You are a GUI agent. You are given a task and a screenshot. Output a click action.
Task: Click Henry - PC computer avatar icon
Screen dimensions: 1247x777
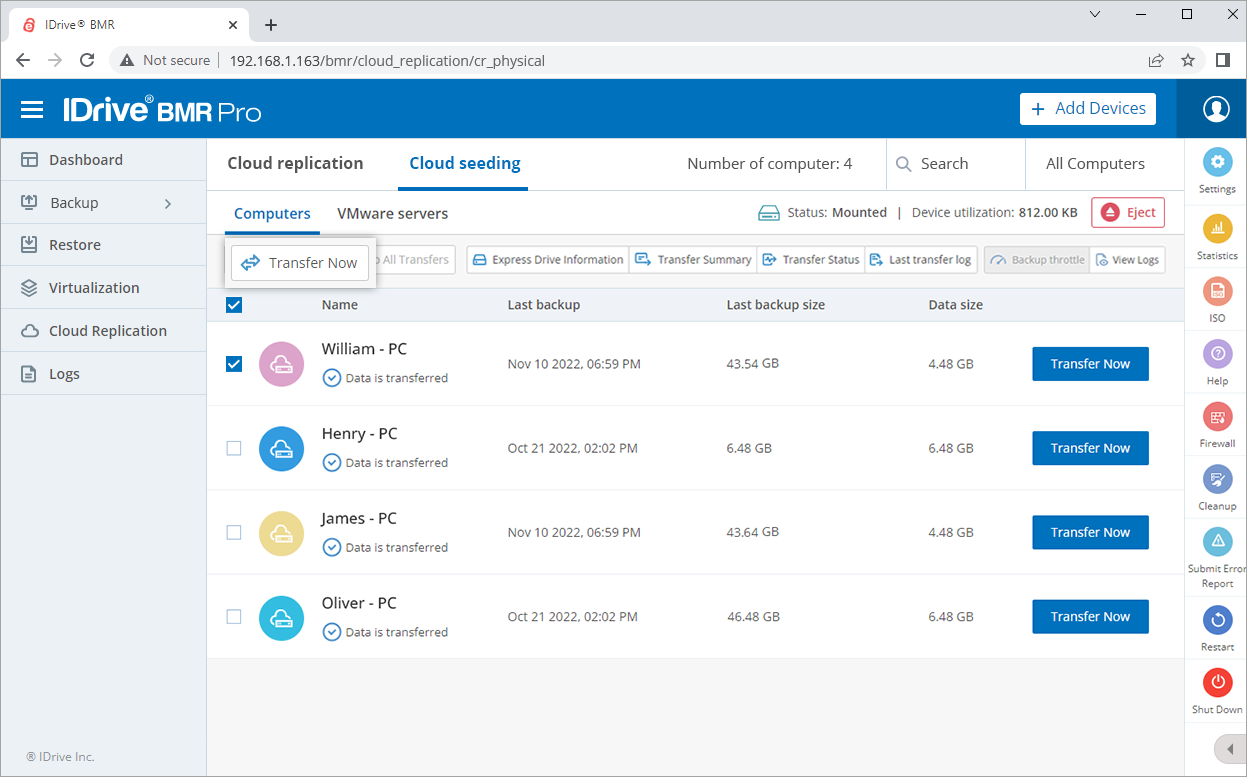tap(281, 448)
